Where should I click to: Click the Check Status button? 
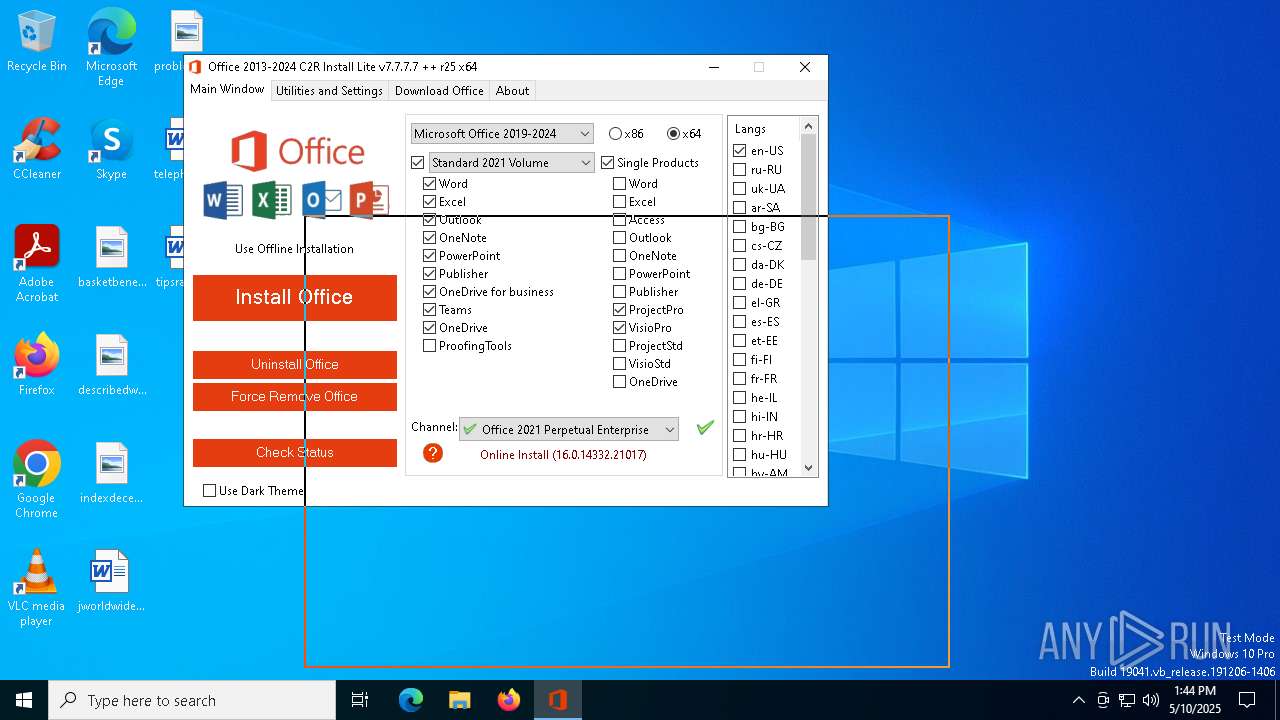[x=294, y=452]
